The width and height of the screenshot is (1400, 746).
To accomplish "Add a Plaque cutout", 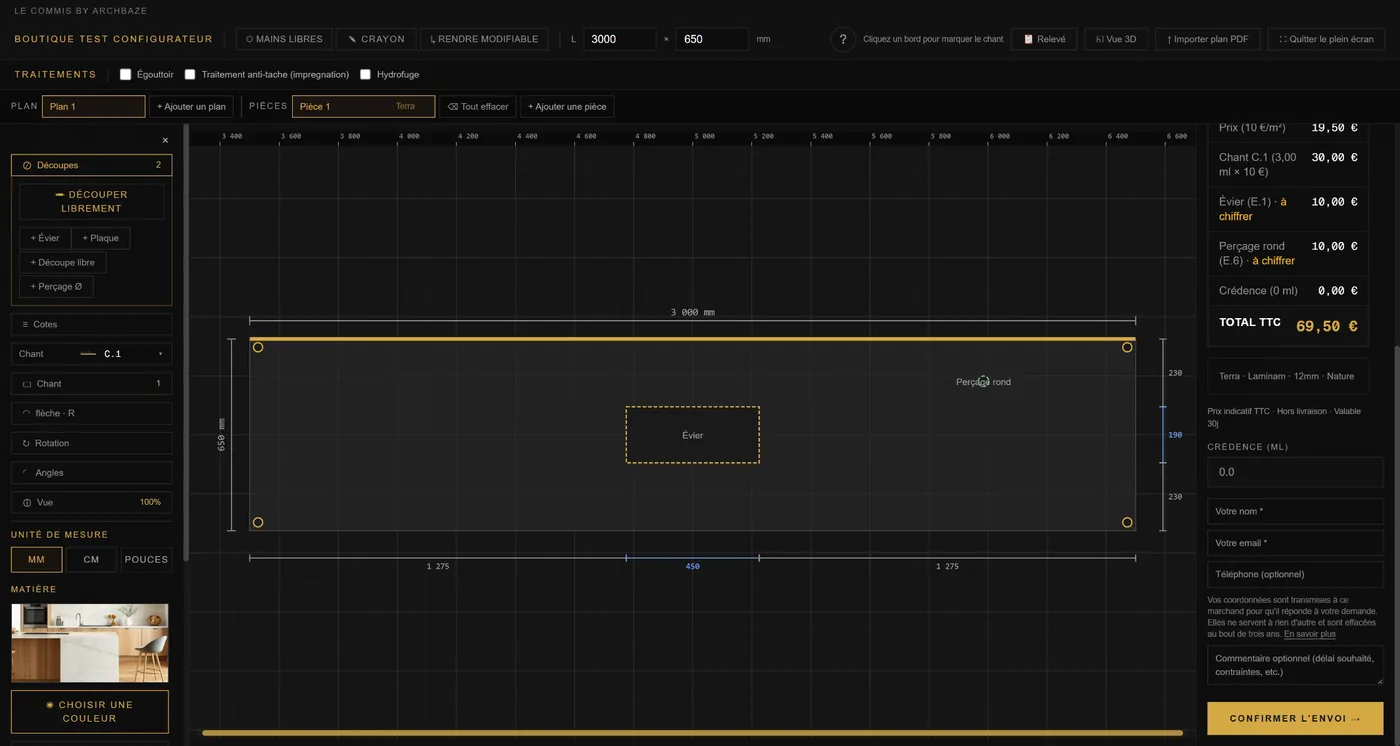I will pyautogui.click(x=101, y=238).
